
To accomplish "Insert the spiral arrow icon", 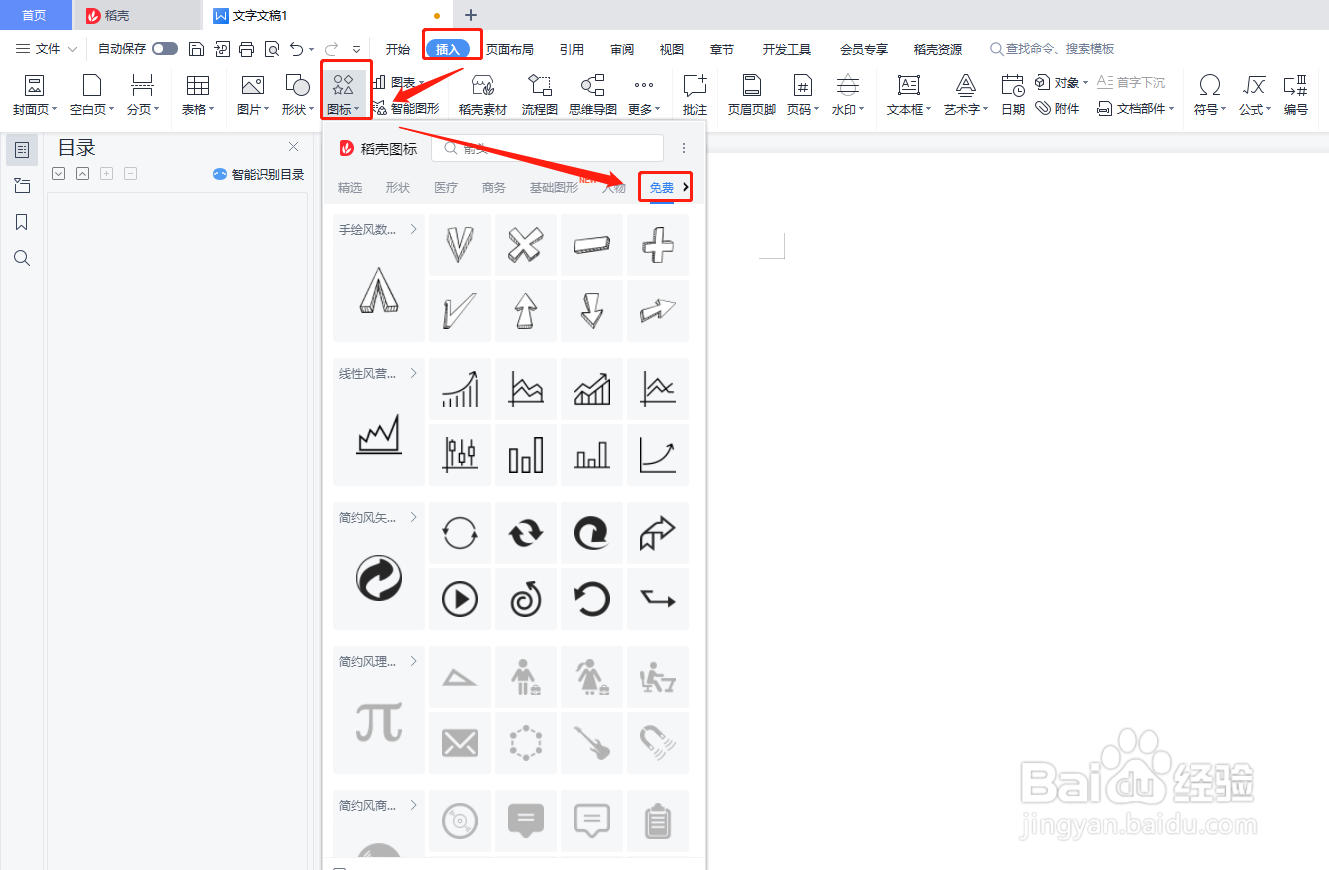I will click(526, 599).
